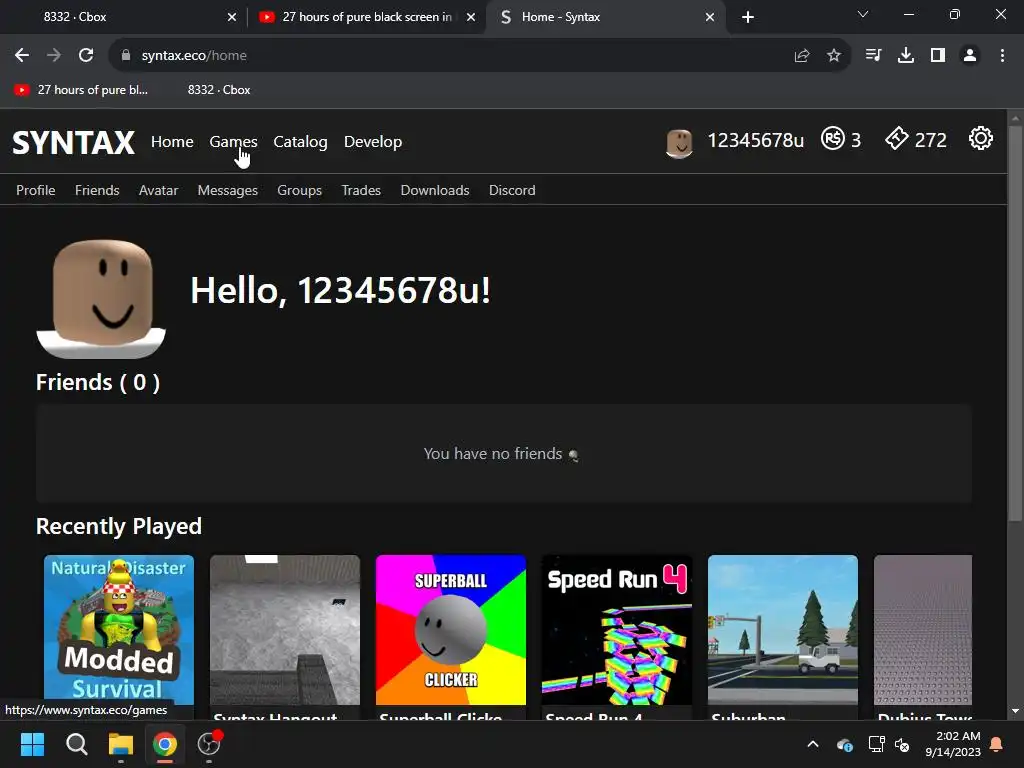Click the username 12345678u in header
Image resolution: width=1024 pixels, height=768 pixels.
click(x=756, y=140)
